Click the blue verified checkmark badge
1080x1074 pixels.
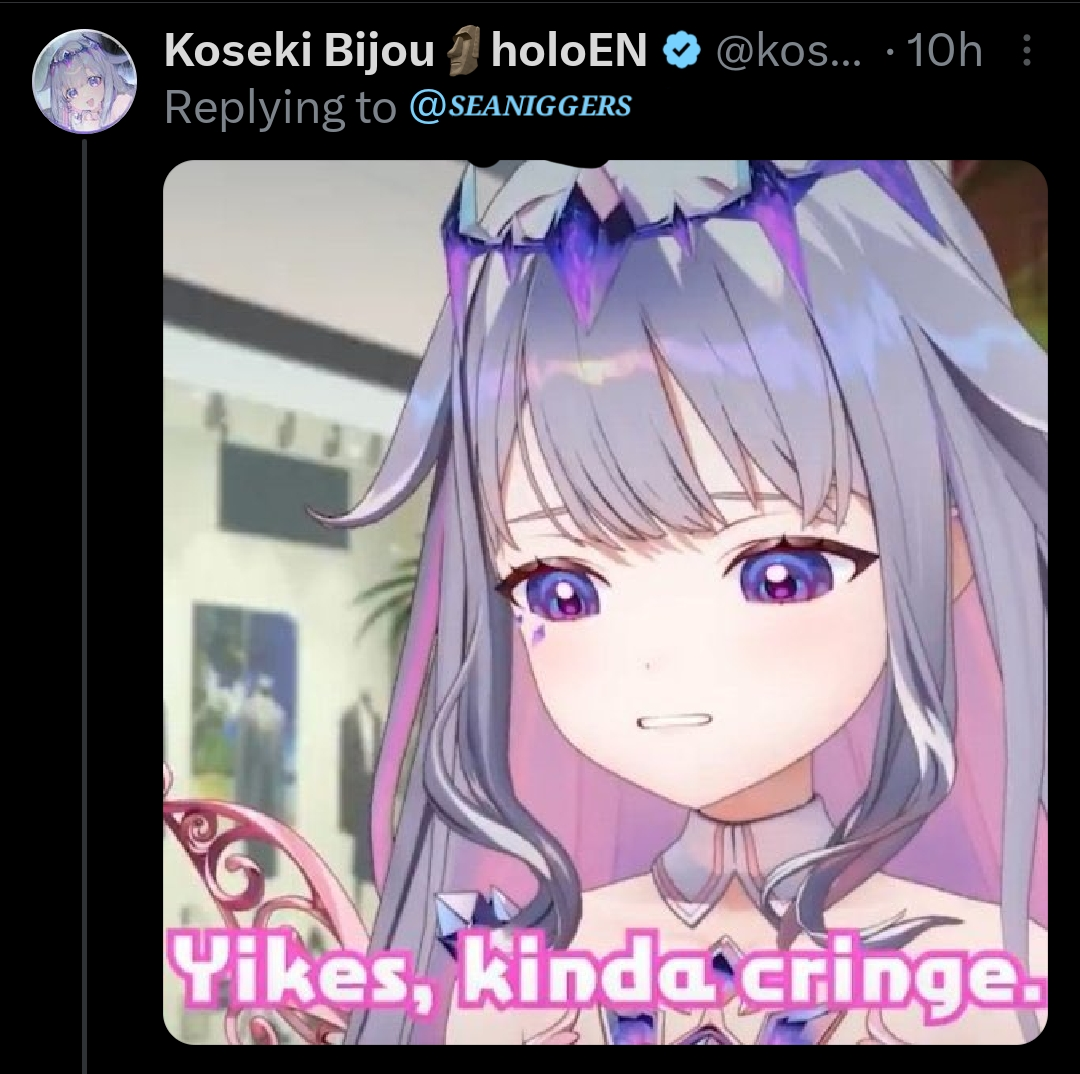(x=681, y=52)
